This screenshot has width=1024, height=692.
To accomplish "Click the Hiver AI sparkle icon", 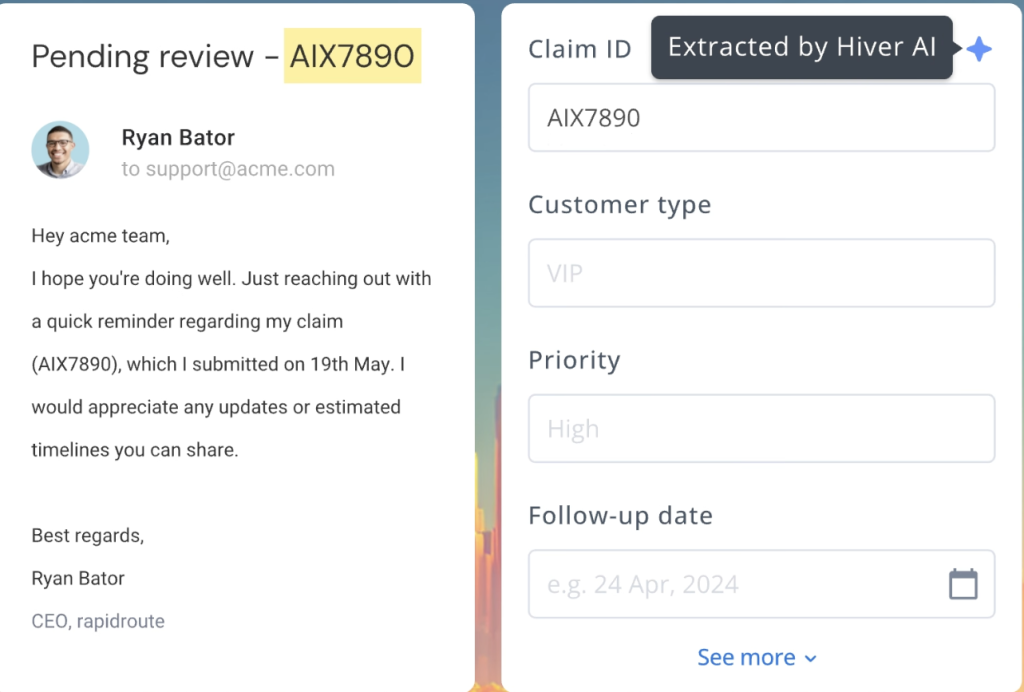I will point(979,49).
